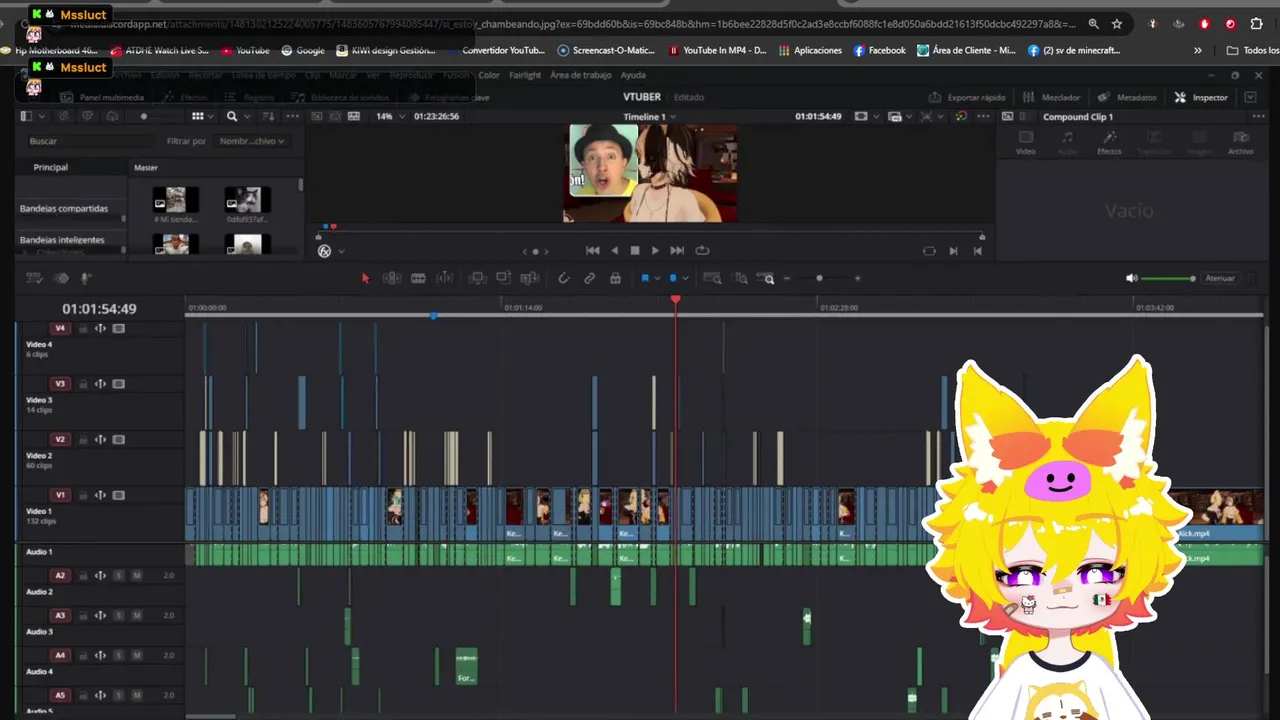1280x720 pixels.
Task: Mute the Audio 3 track
Action: [137, 616]
